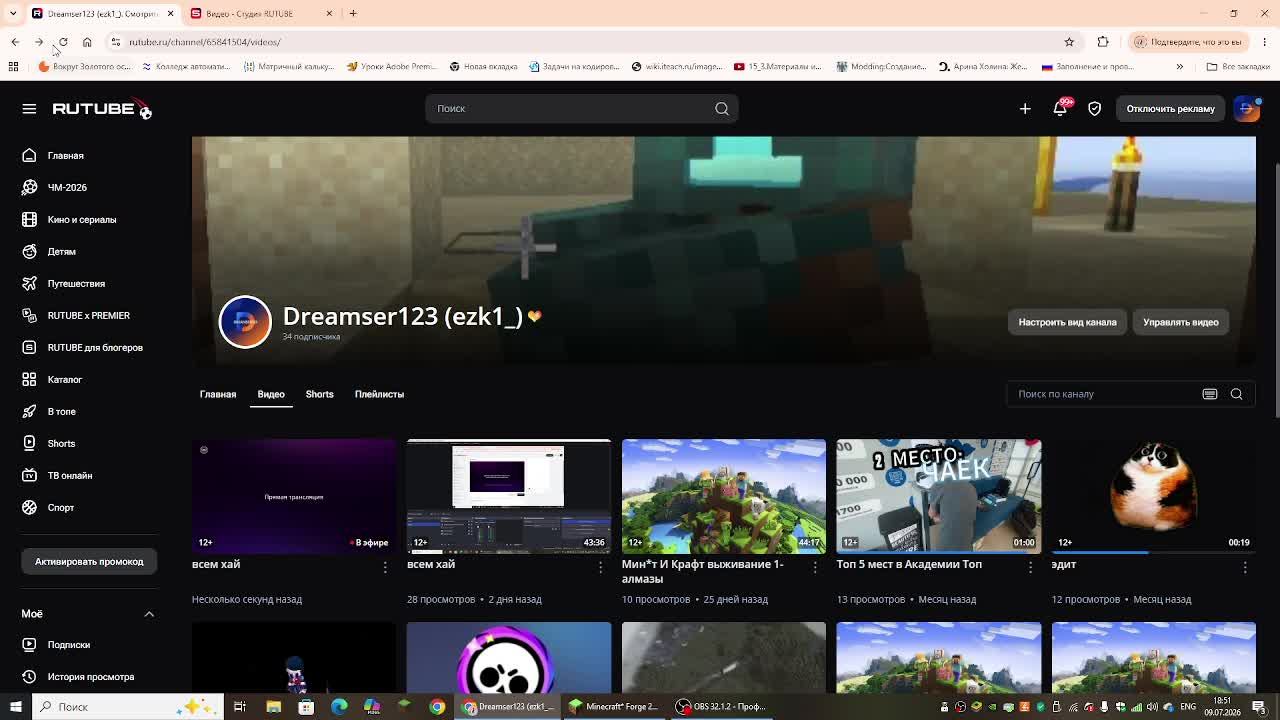Click the Поиск по каналу input field
The width and height of the screenshot is (1280, 720).
pos(1104,394)
